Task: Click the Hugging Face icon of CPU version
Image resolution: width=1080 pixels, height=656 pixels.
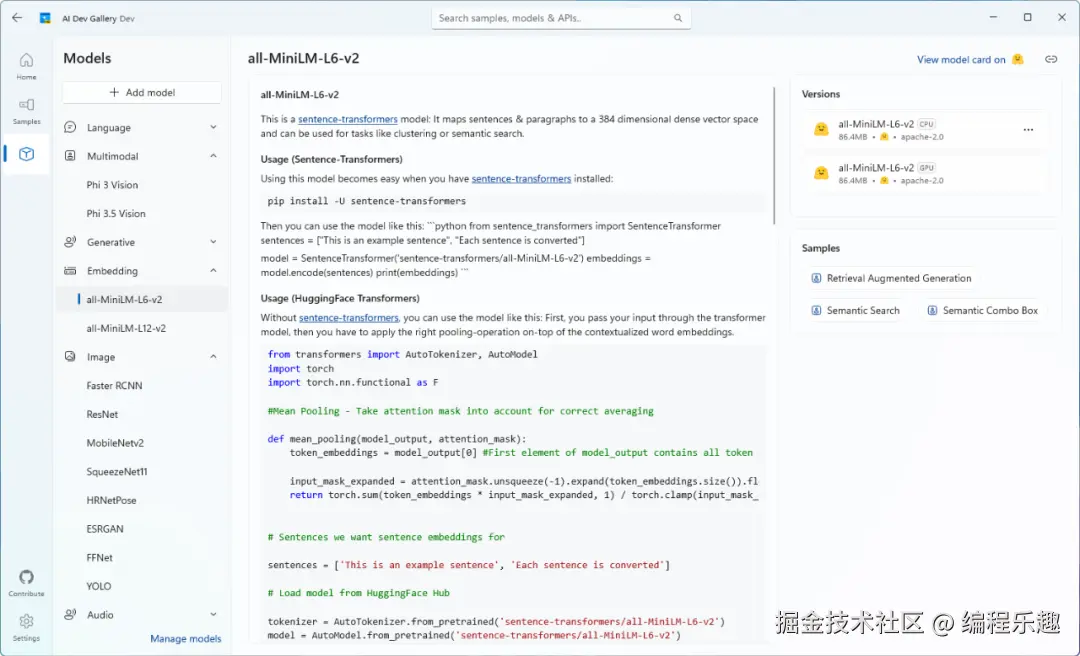Action: click(x=820, y=130)
